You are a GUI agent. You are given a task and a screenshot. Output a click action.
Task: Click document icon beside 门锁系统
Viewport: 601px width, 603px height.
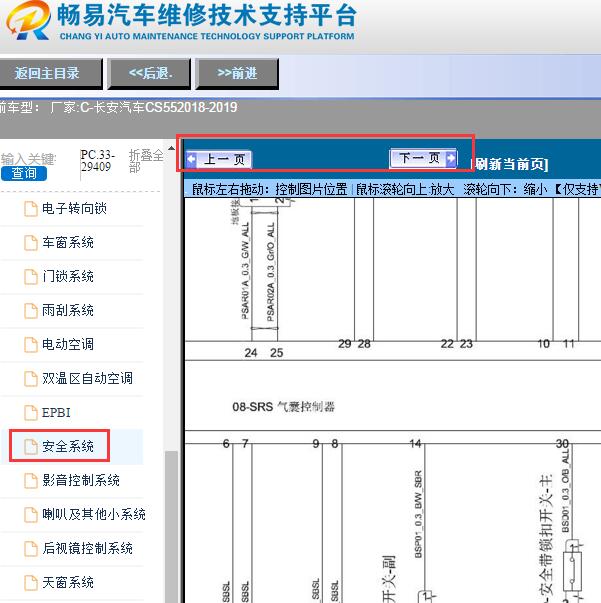point(31,277)
